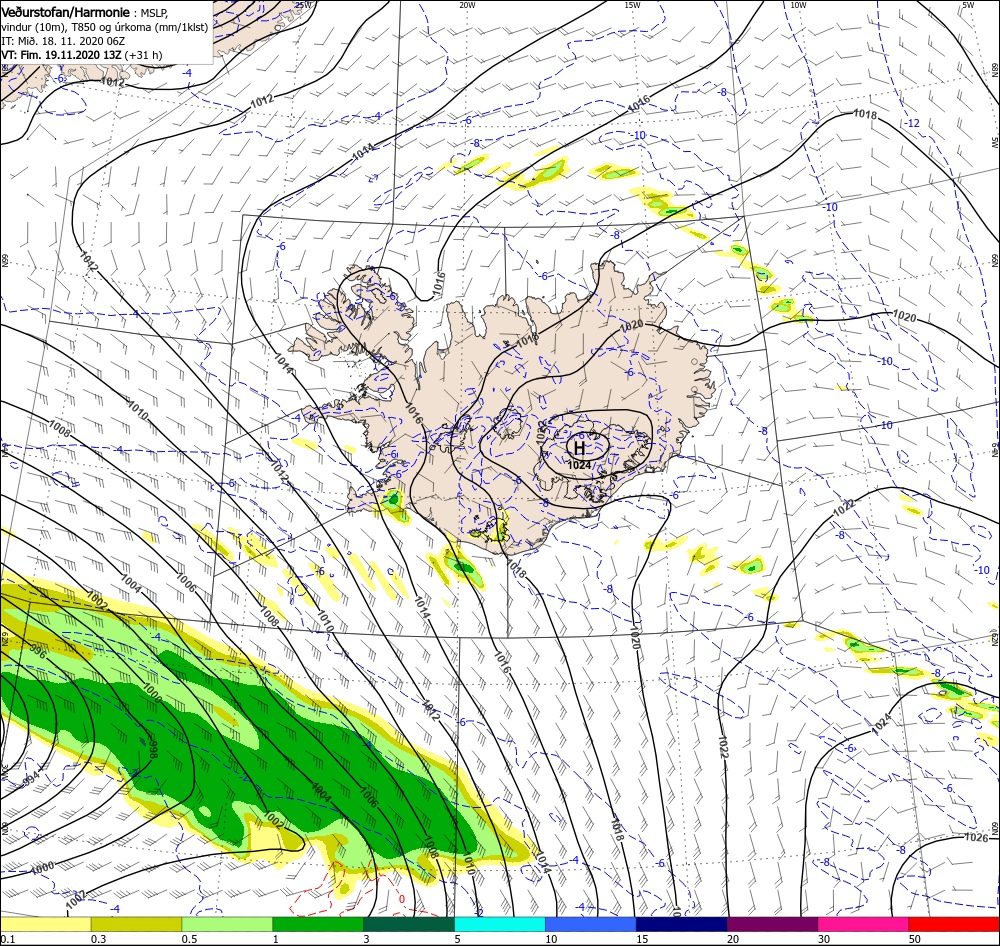Click the cyan 5 mm legend swatch
The width and height of the screenshot is (1000, 946).
point(499,924)
